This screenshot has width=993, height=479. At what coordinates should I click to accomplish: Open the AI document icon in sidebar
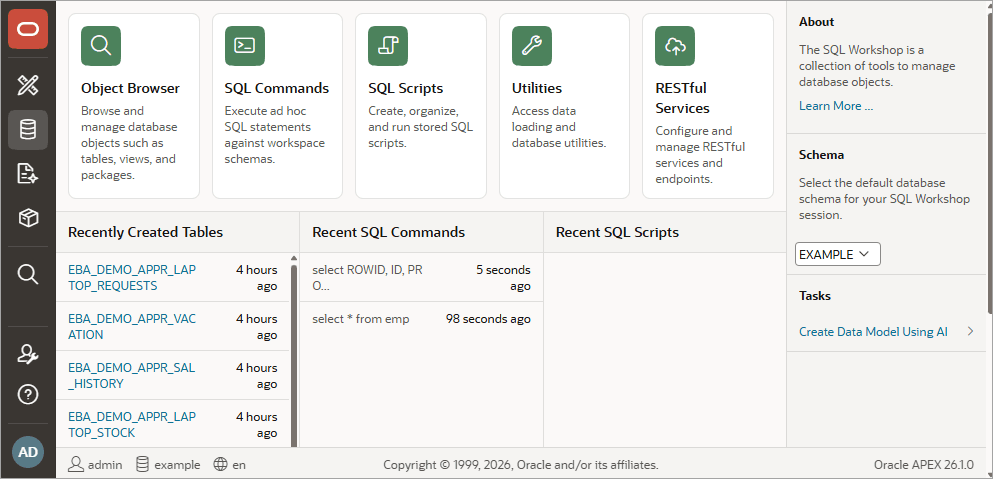pos(28,173)
